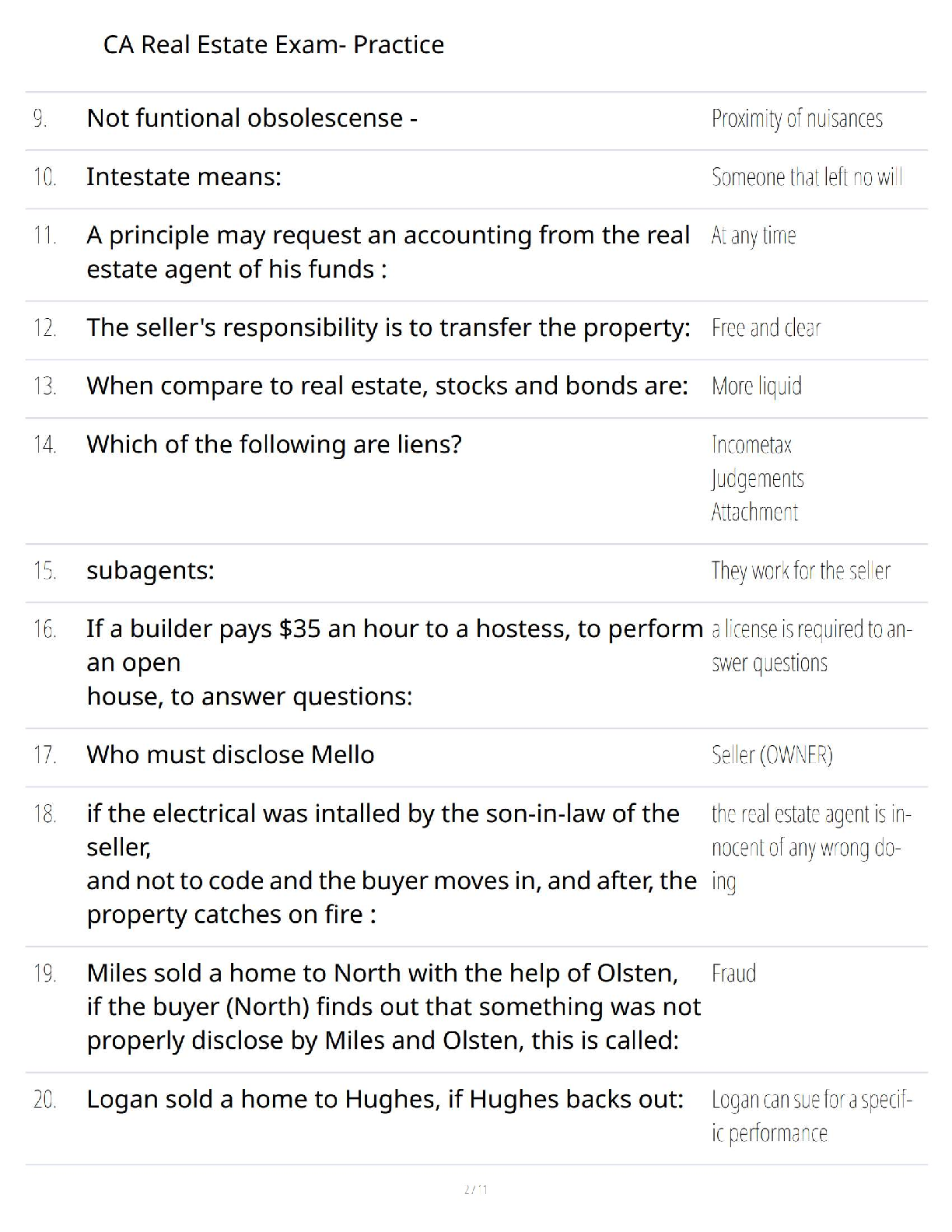The image size is (952, 1232).
Task: Click the 'subagents:' term
Action: point(150,571)
